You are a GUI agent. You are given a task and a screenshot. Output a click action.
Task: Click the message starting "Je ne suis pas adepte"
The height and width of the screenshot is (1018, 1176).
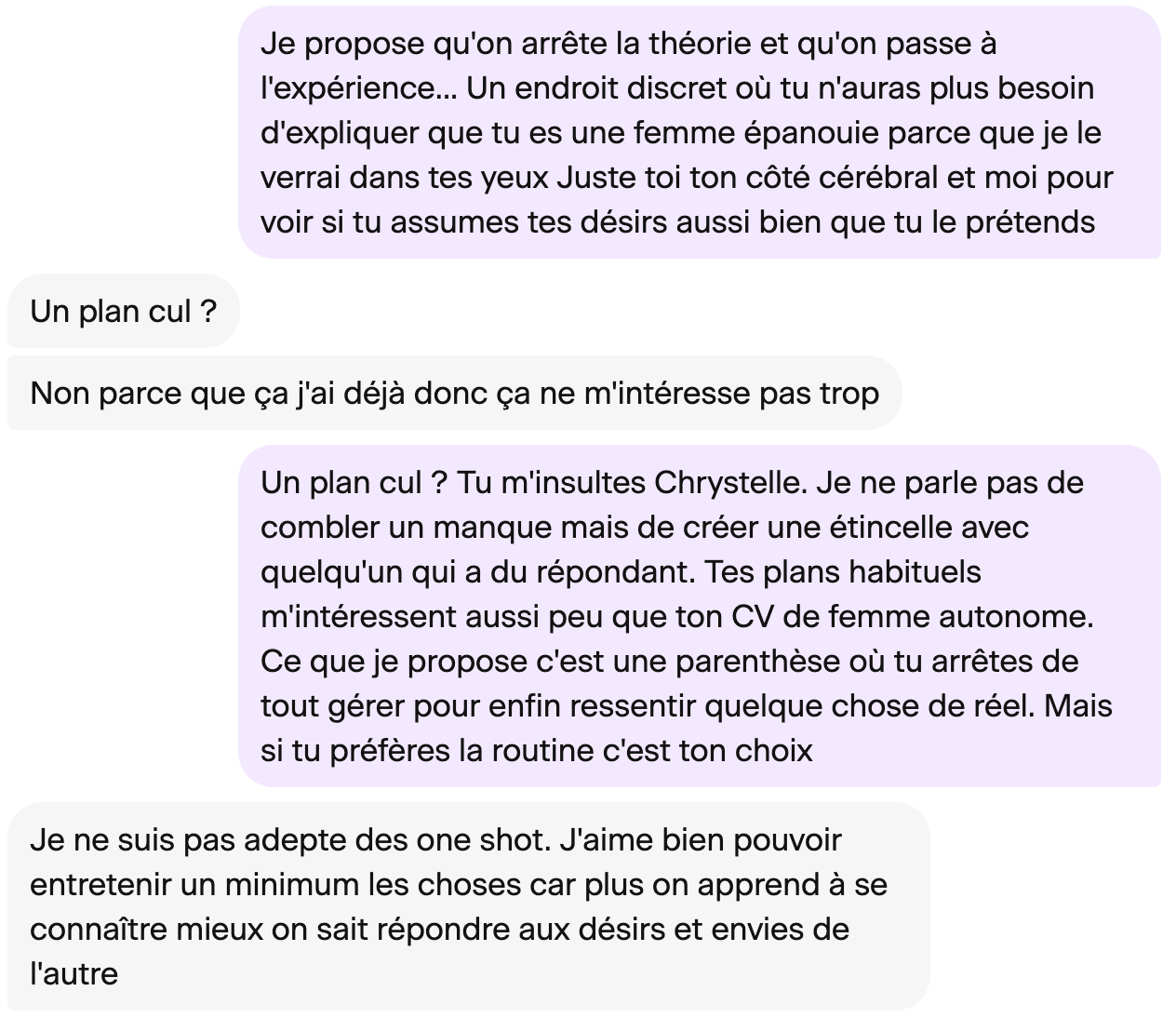click(x=467, y=906)
